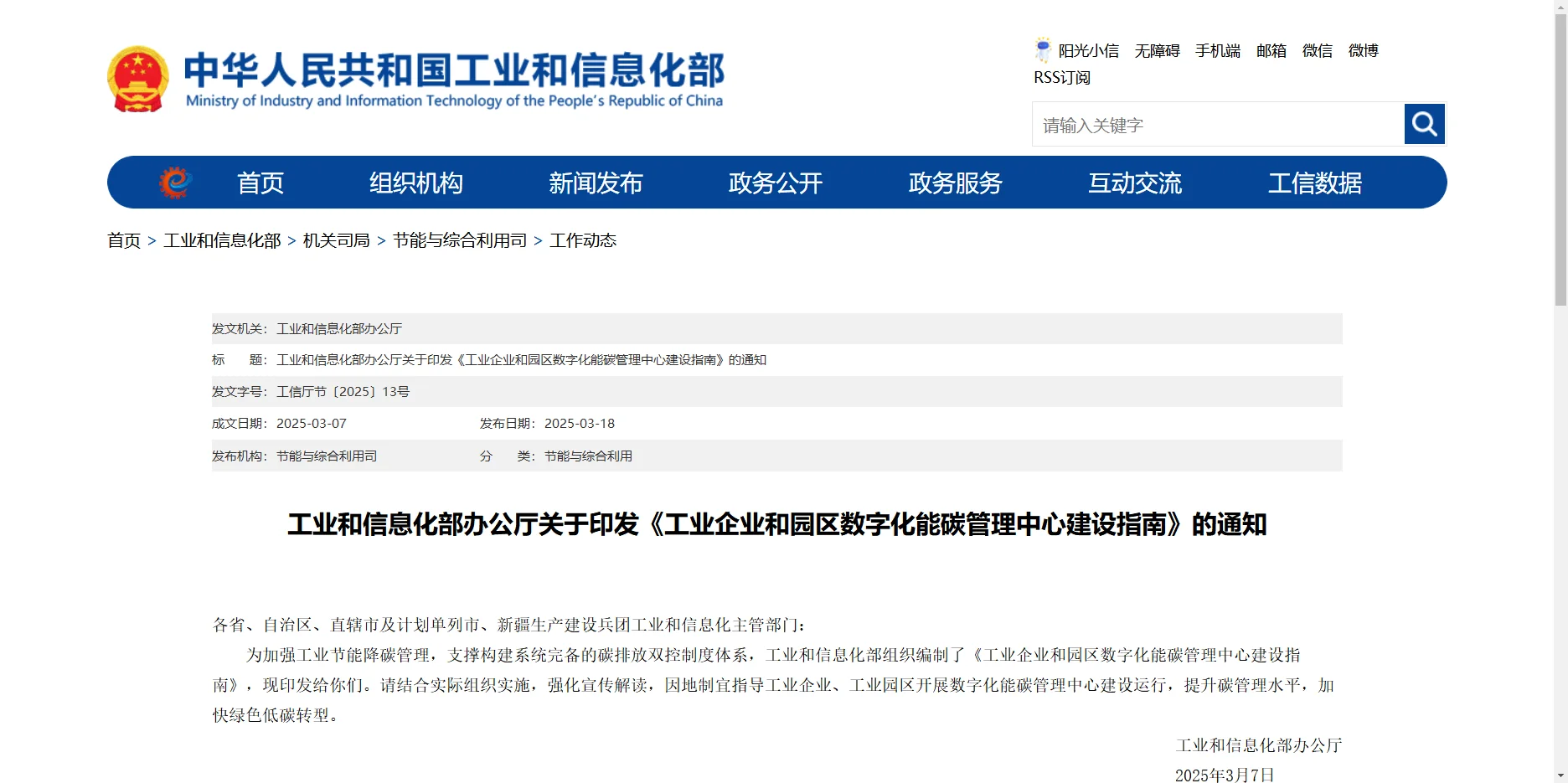
Task: Enable 无障碍 accessibility mode
Action: [x=1157, y=51]
